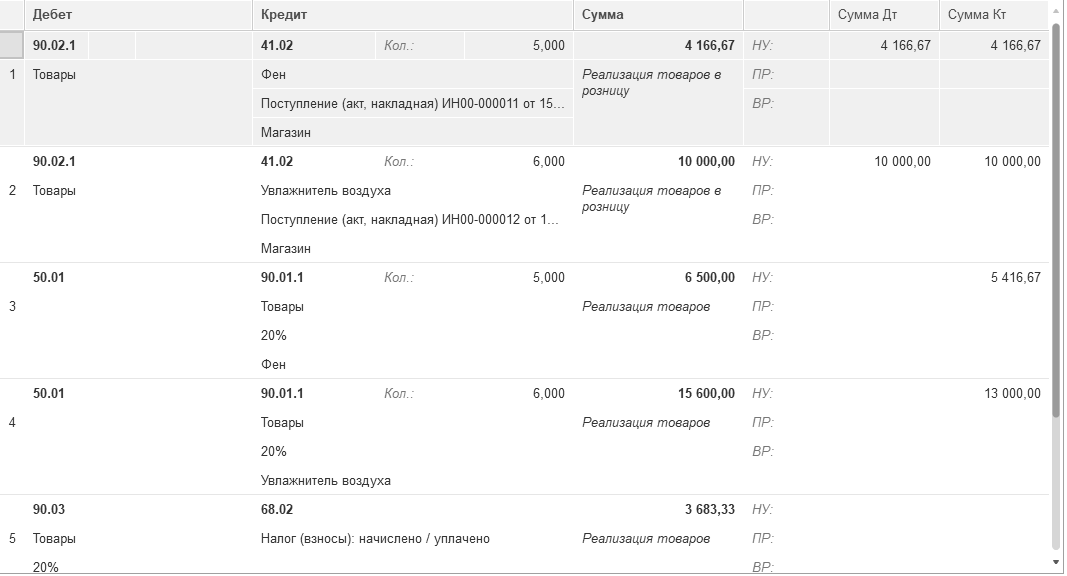Click "Увлажнитель воздуха" in row 2
The image size is (1067, 576).
coord(326,191)
